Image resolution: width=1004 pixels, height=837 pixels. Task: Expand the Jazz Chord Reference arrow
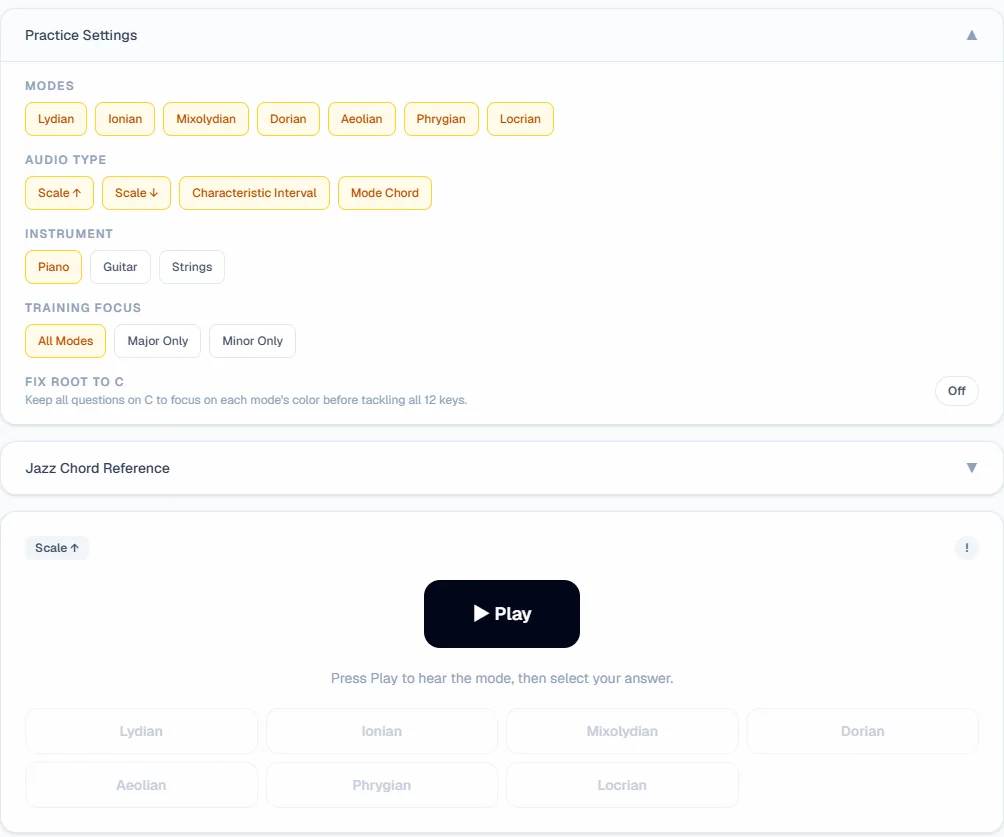(971, 468)
